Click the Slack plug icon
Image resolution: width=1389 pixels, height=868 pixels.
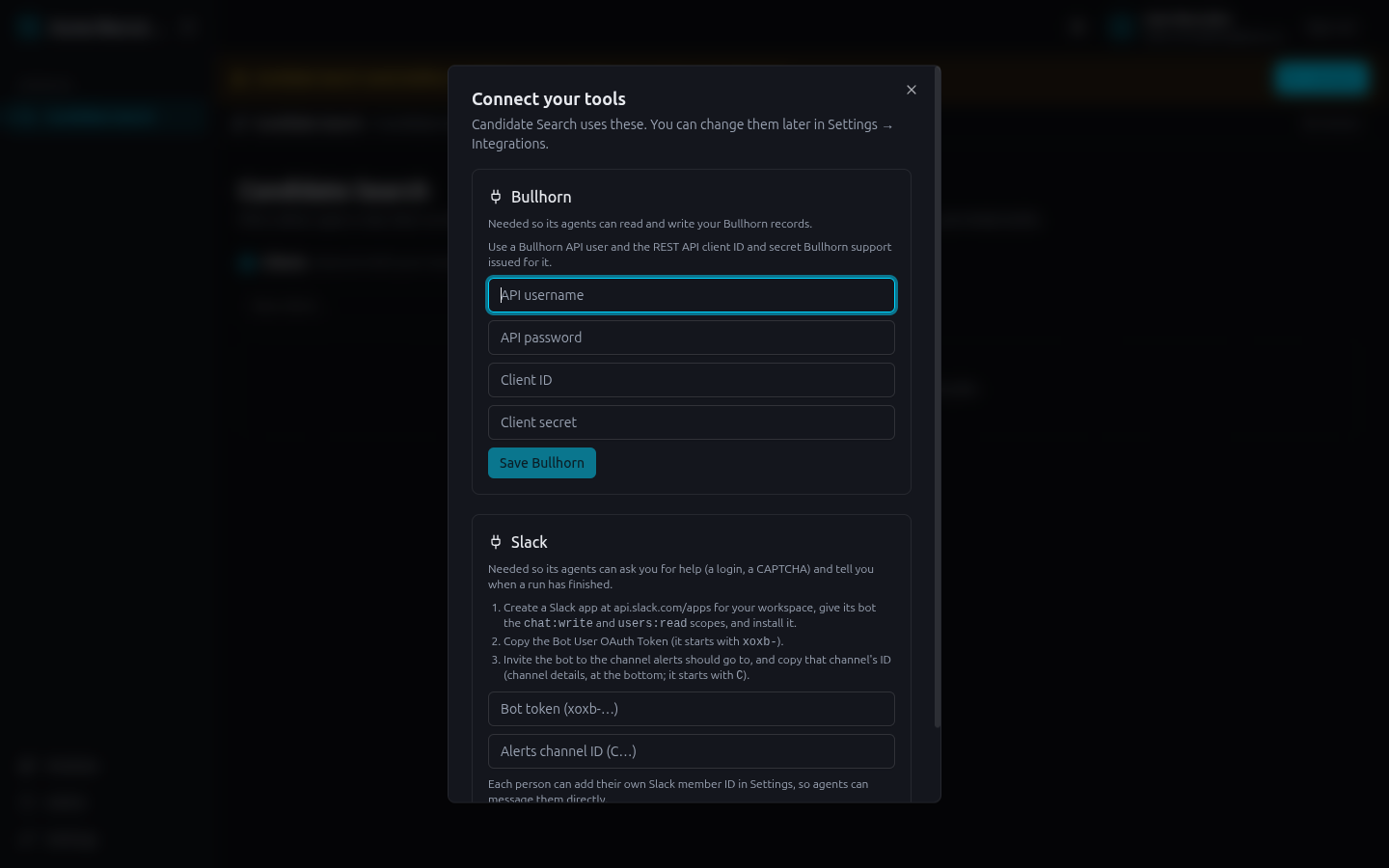pos(496,542)
